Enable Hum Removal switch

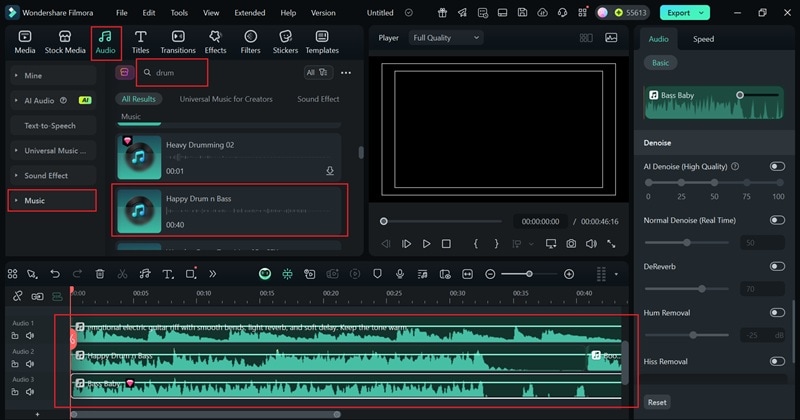(x=777, y=312)
